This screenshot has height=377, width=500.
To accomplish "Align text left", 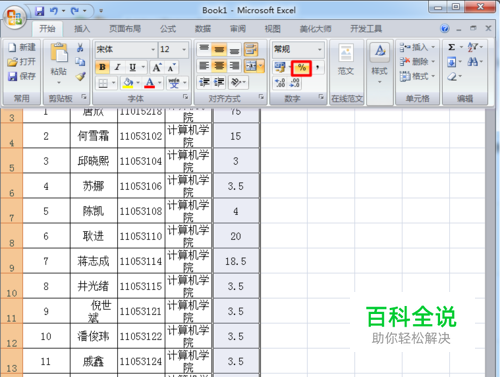I will (x=204, y=66).
